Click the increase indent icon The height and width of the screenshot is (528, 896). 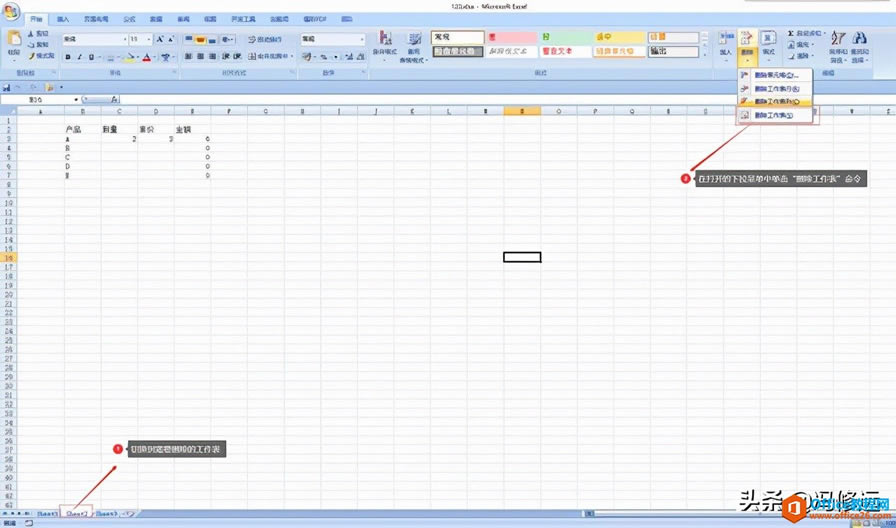click(237, 57)
